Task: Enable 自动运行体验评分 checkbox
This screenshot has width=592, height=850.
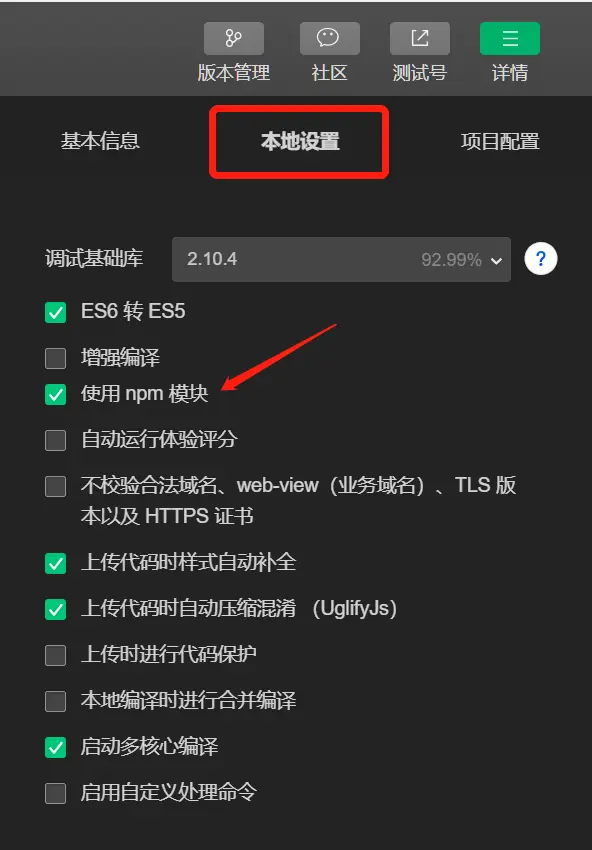Action: tap(55, 440)
